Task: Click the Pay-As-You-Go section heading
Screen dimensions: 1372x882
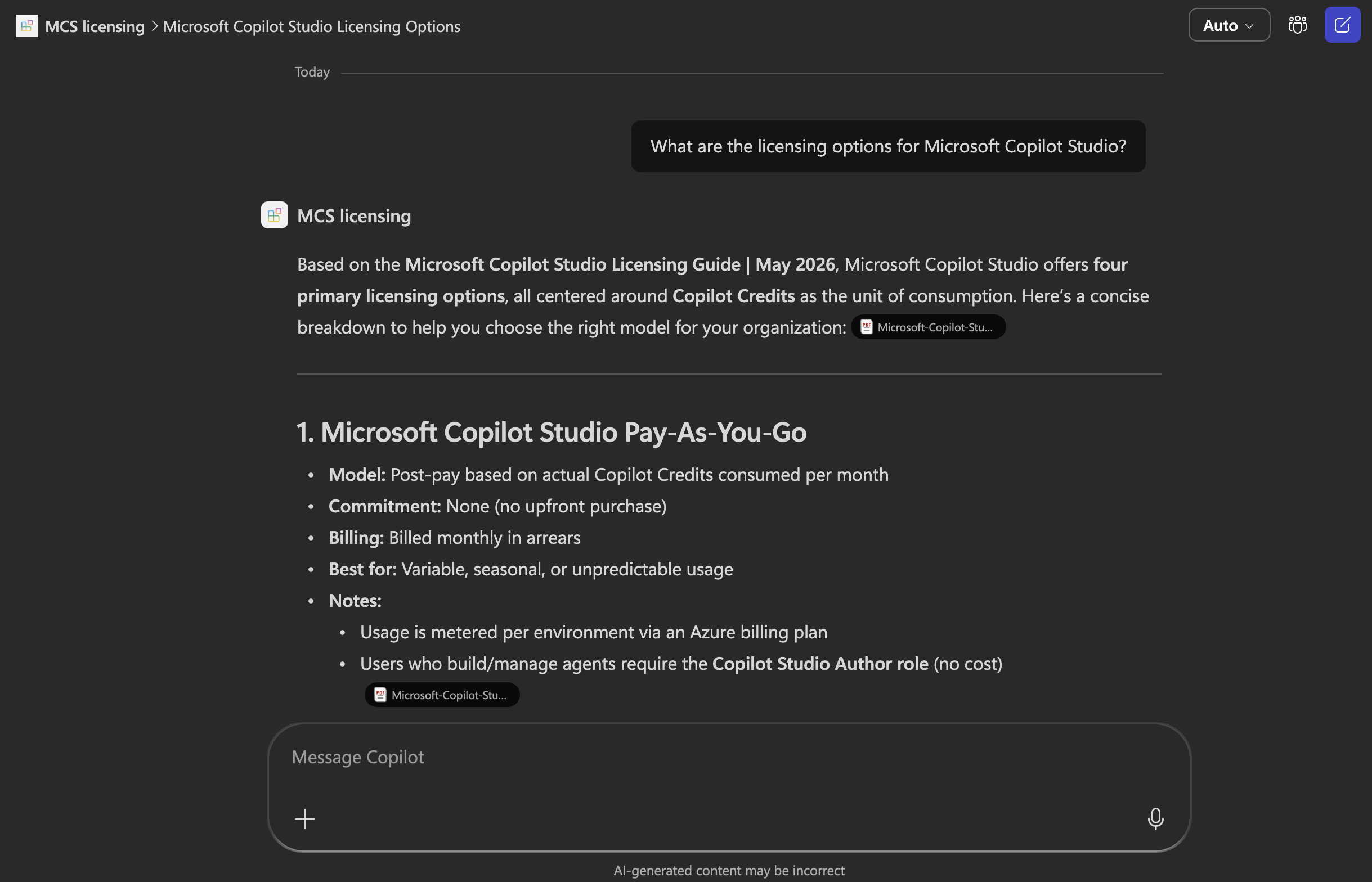Action: pos(551,432)
